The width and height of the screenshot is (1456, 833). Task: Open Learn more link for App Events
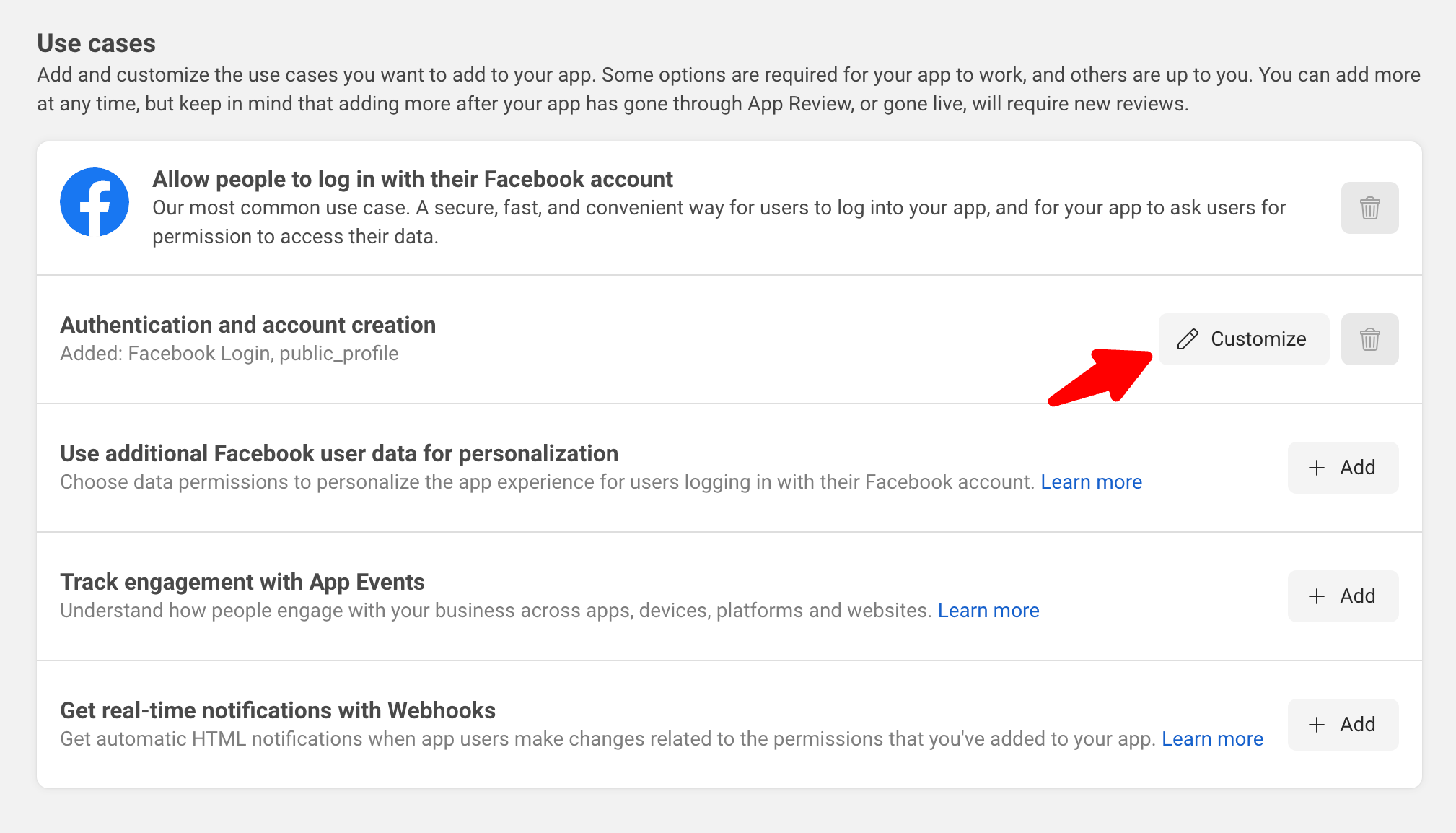(x=988, y=611)
